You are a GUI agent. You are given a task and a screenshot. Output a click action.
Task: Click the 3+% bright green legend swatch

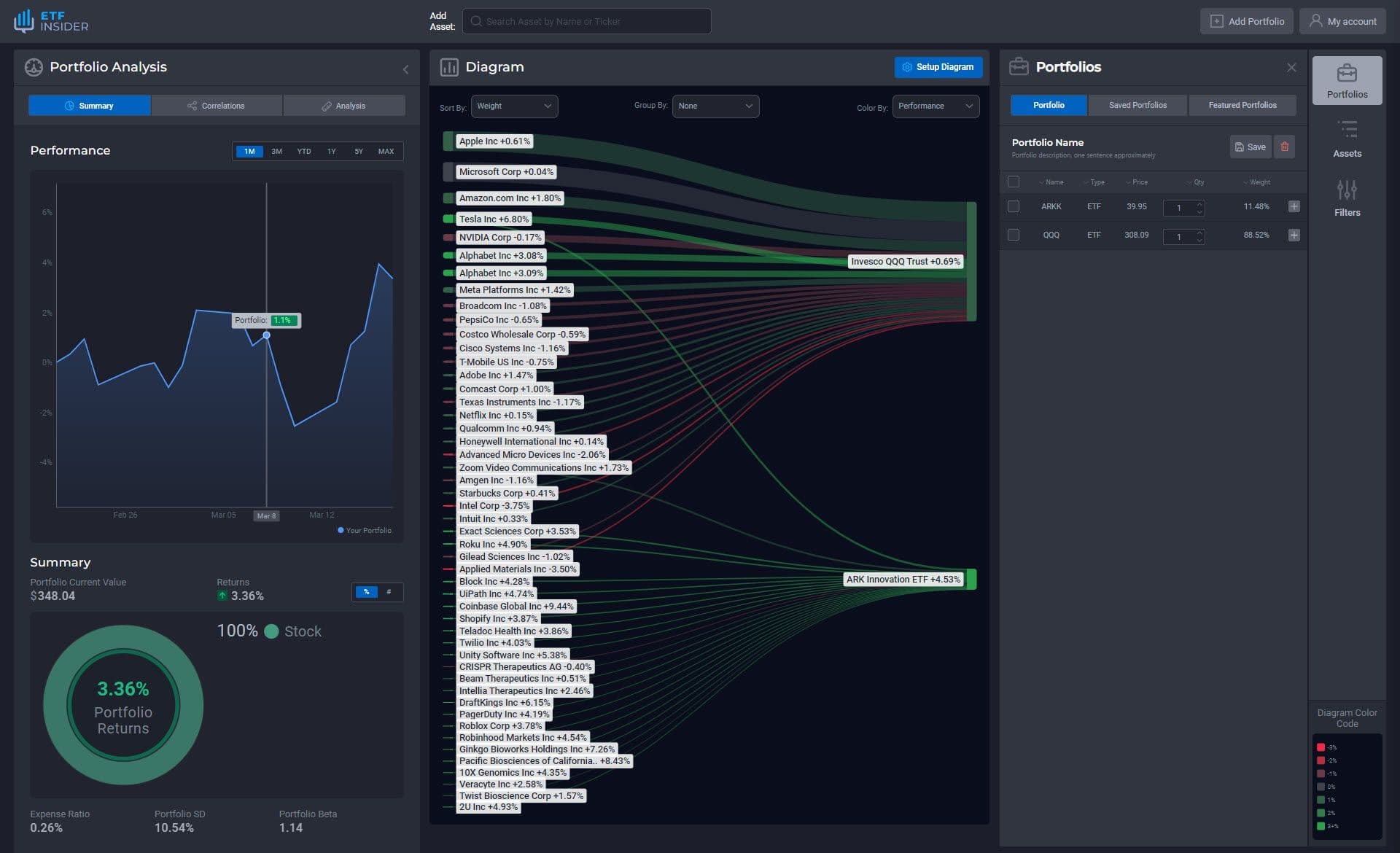1321,826
